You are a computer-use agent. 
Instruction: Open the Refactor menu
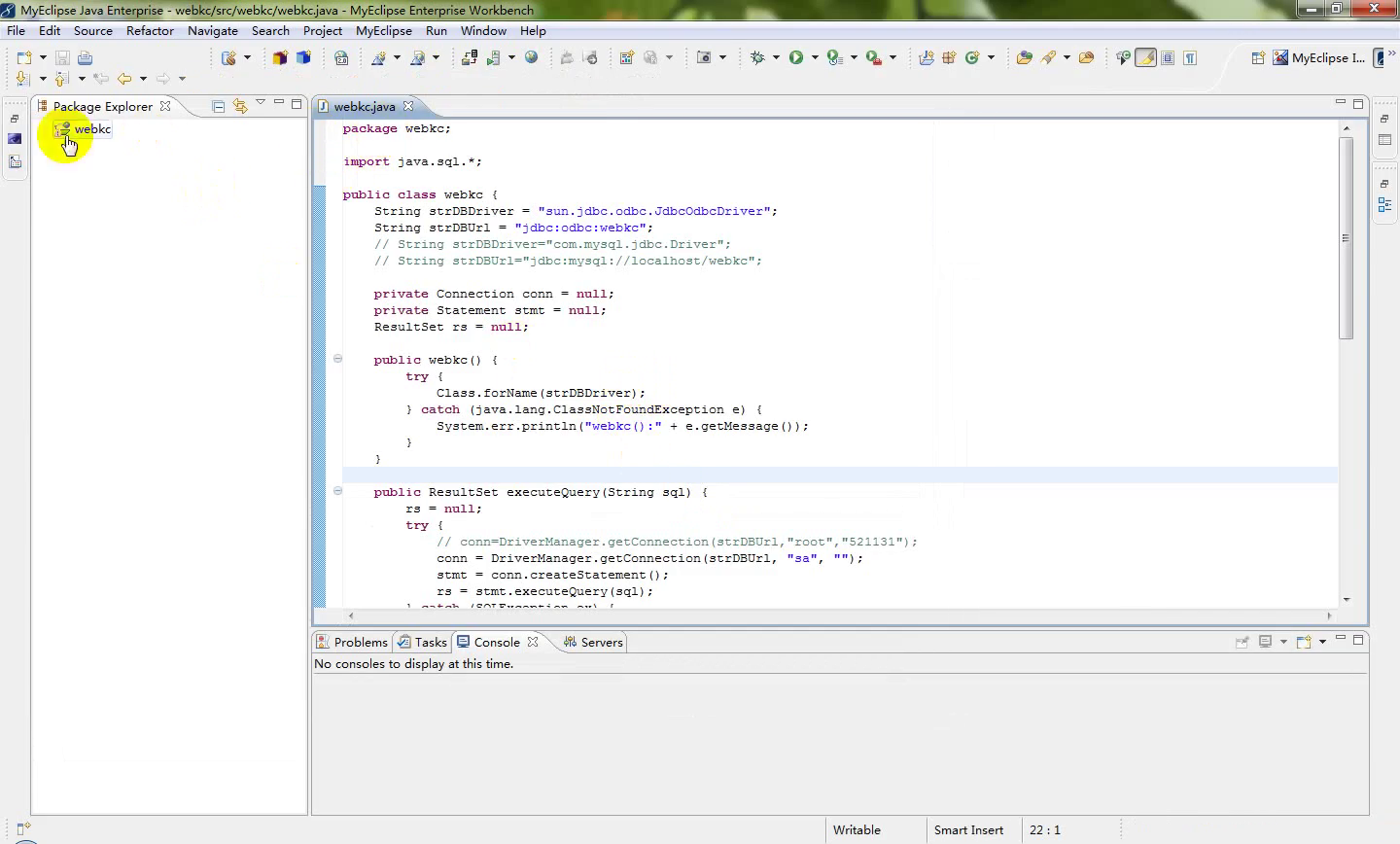click(150, 31)
